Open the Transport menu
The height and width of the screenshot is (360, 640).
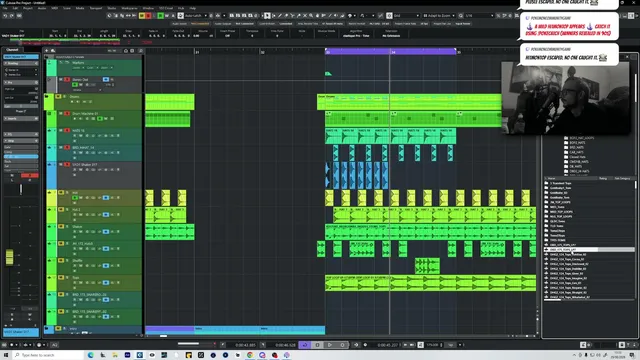point(96,8)
